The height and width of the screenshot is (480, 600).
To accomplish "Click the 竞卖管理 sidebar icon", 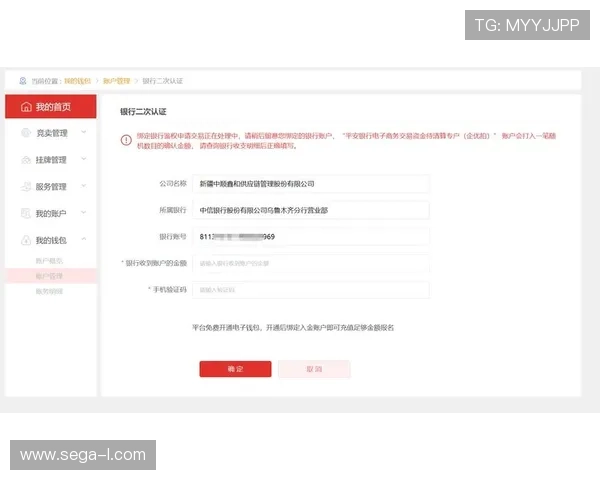I will coord(26,133).
